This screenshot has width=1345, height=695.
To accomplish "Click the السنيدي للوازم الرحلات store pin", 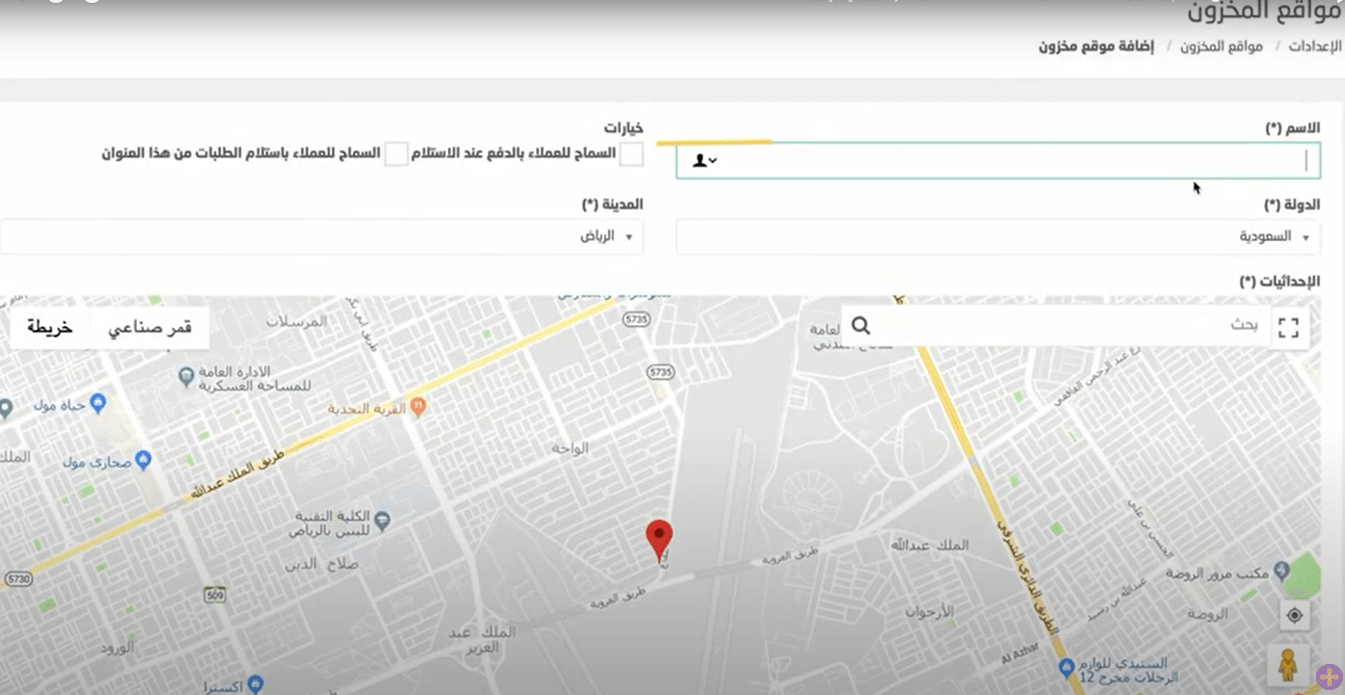I will point(1067,667).
